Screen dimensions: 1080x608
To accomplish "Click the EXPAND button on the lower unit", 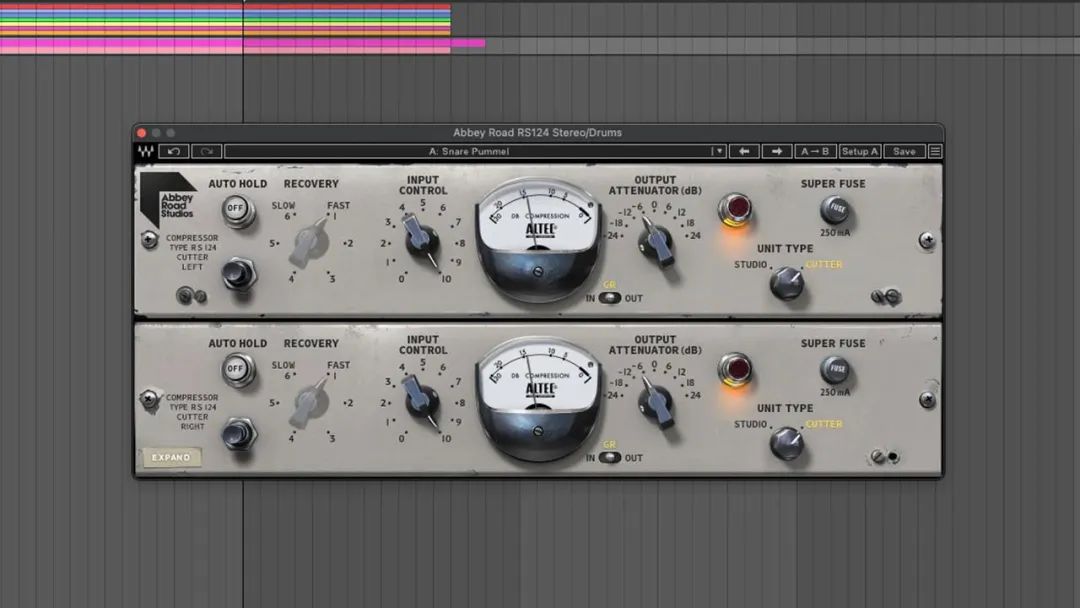I will [171, 457].
